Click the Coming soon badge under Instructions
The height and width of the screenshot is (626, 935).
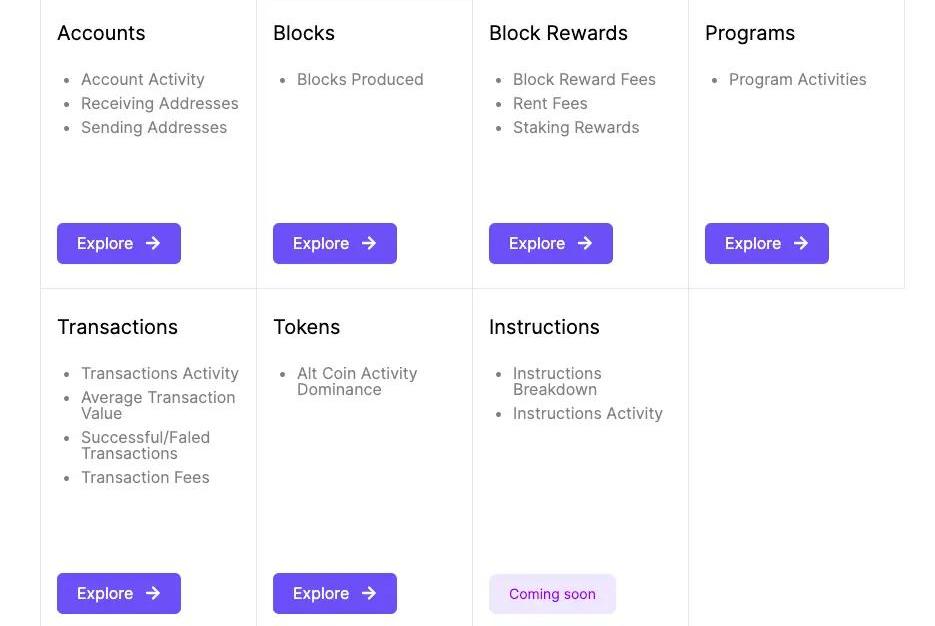coord(552,594)
